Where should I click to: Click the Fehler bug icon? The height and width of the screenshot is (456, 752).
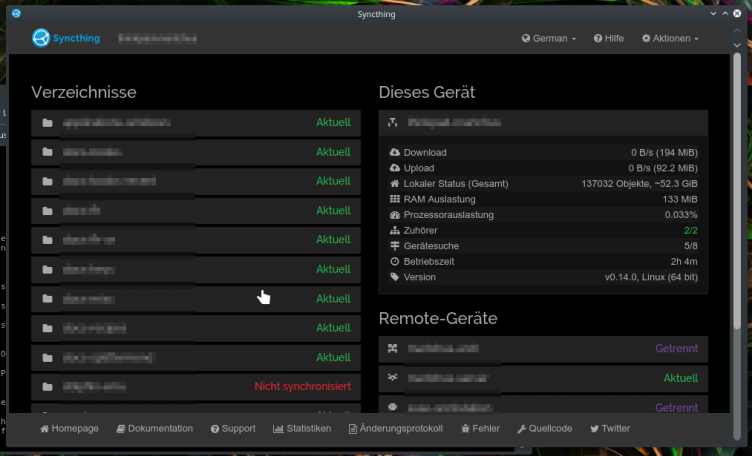pos(465,428)
